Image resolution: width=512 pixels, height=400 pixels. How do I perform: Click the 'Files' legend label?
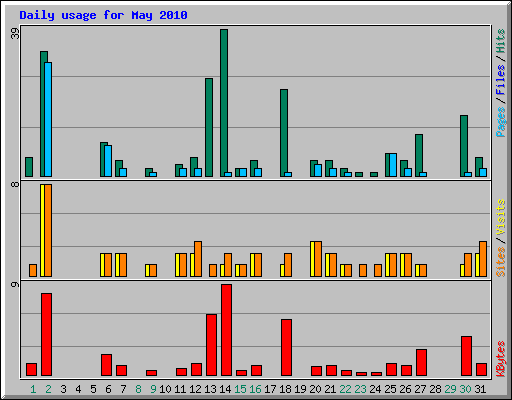pos(500,80)
